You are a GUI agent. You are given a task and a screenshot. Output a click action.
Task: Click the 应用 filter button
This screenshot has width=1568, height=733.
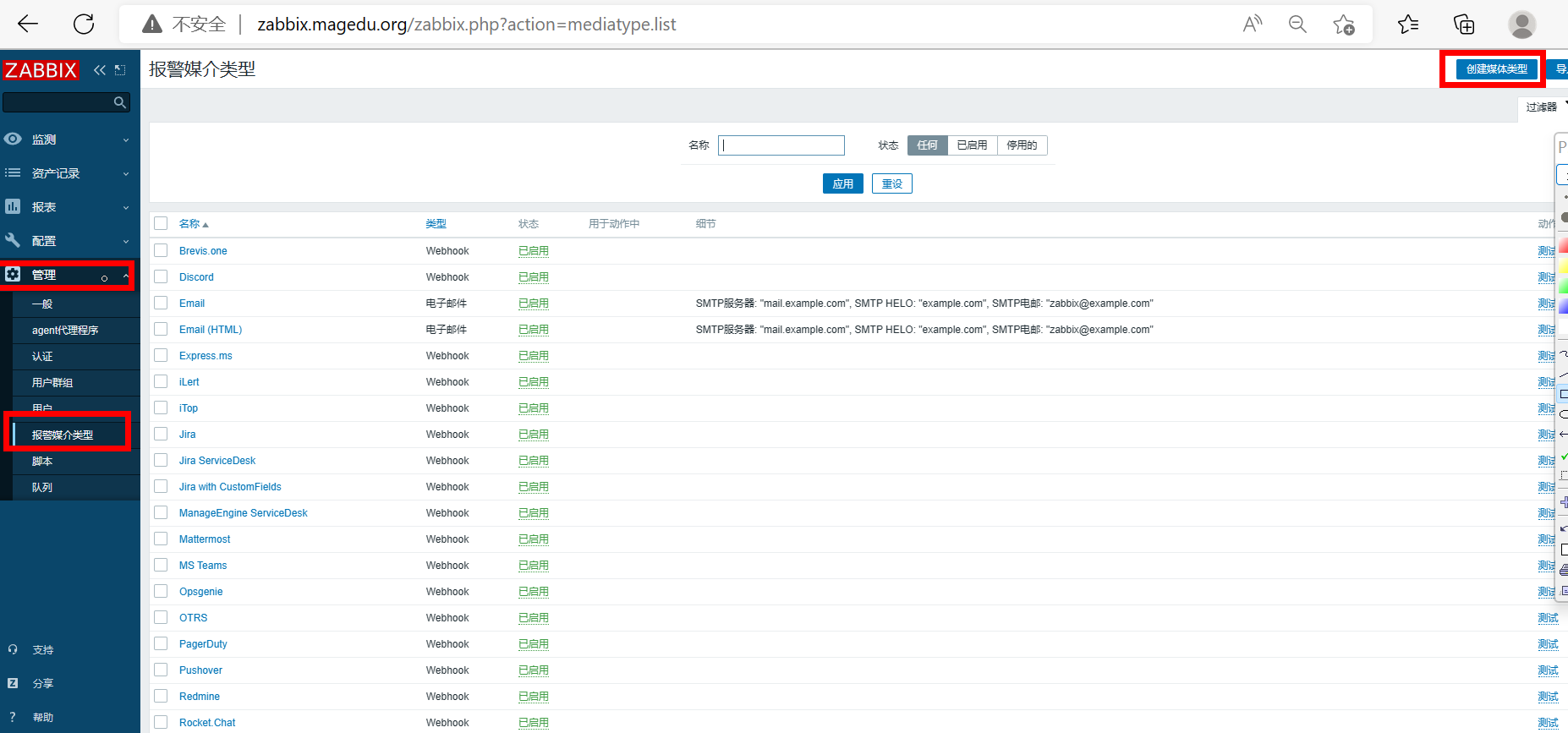pos(843,184)
